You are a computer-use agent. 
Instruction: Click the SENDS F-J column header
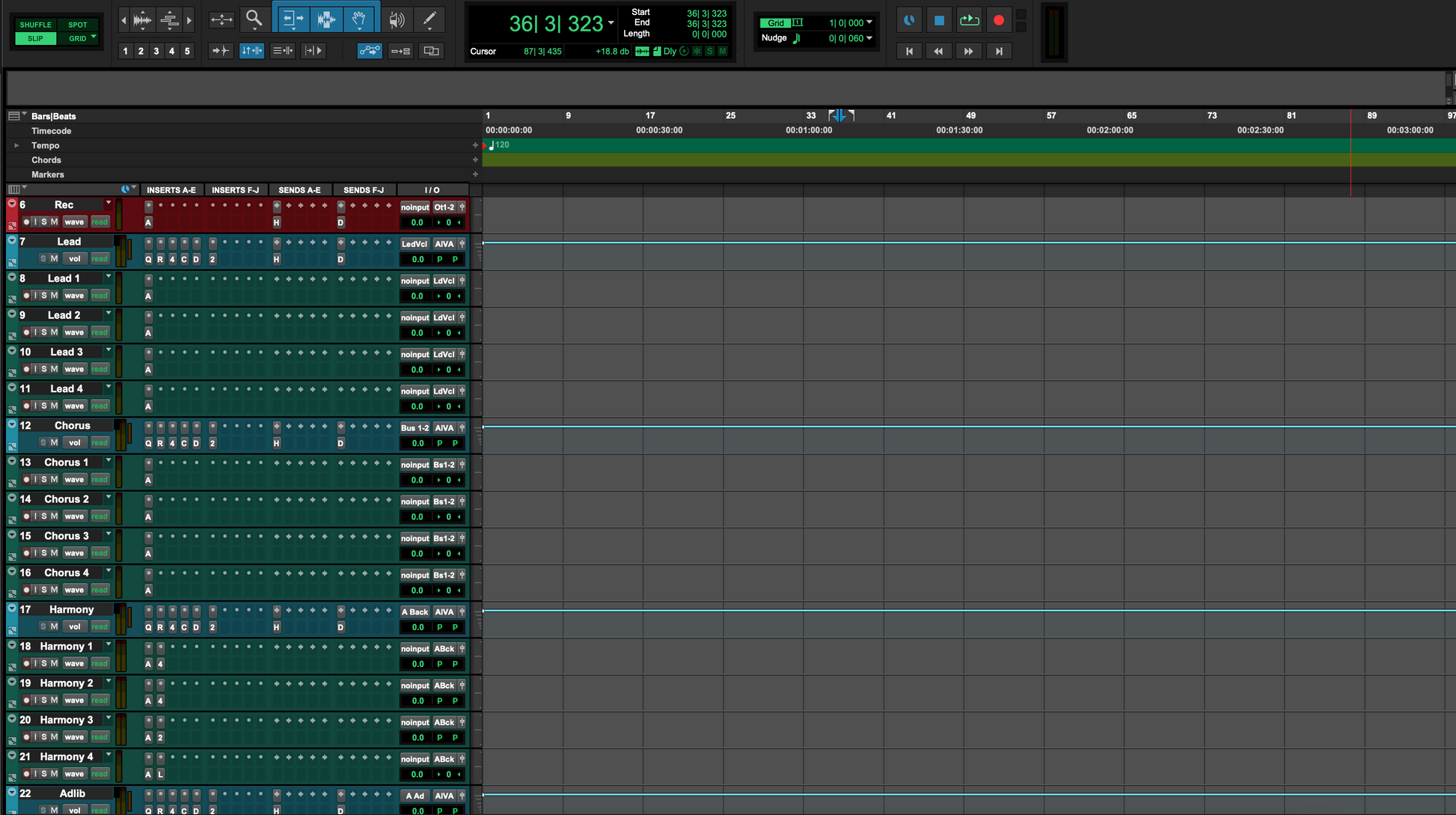tap(363, 190)
